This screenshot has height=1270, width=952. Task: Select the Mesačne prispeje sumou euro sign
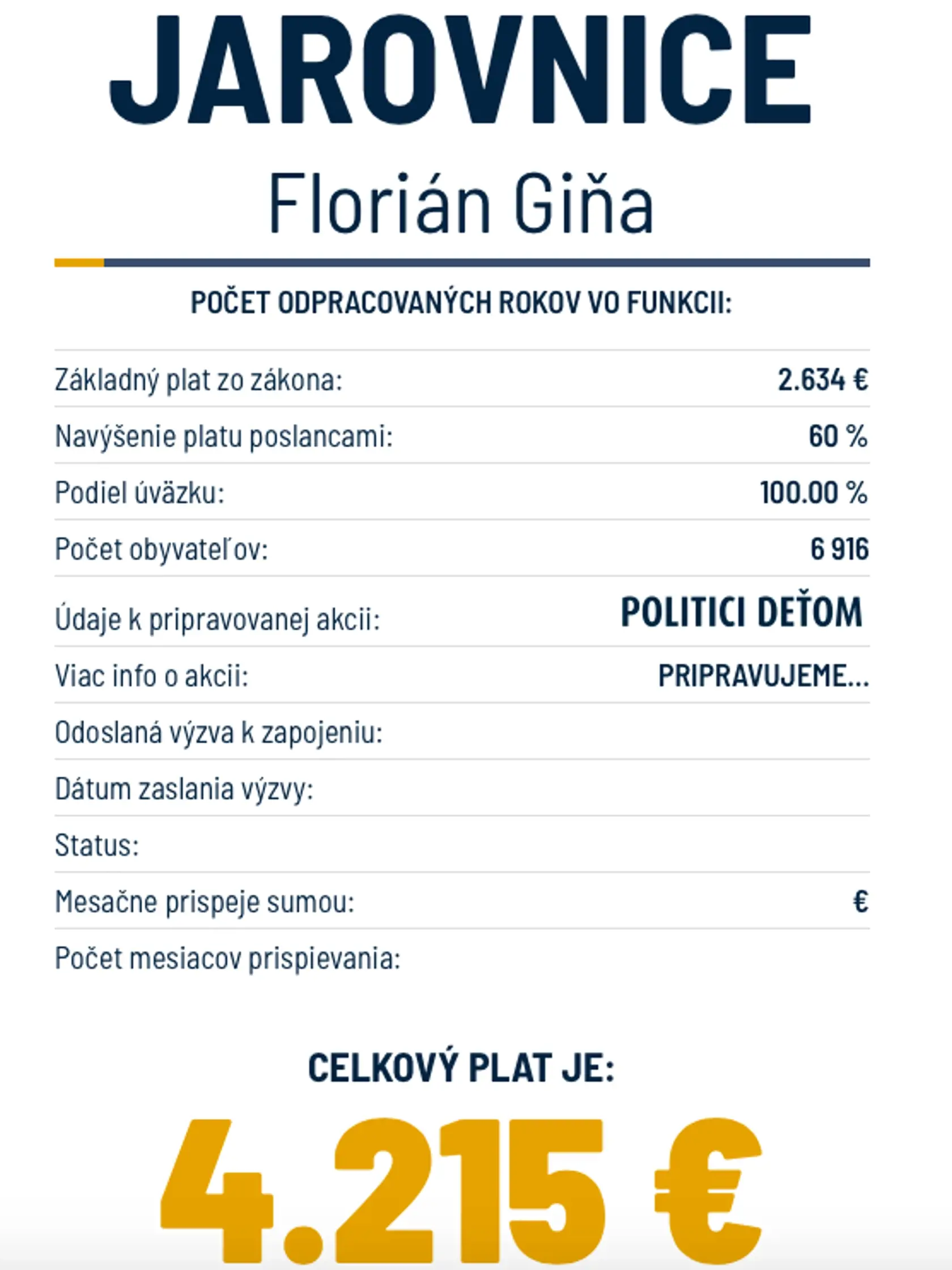point(861,901)
